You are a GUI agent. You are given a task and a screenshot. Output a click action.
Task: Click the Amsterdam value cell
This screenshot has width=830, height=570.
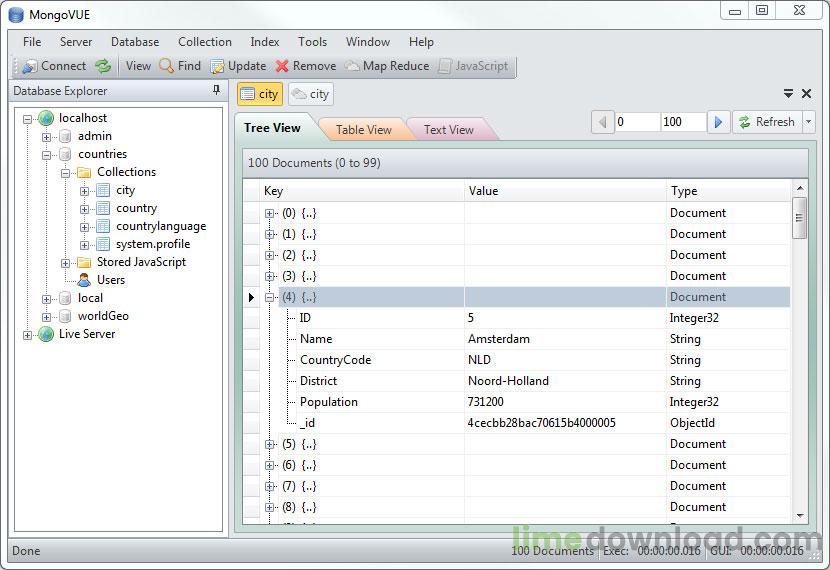(565, 339)
